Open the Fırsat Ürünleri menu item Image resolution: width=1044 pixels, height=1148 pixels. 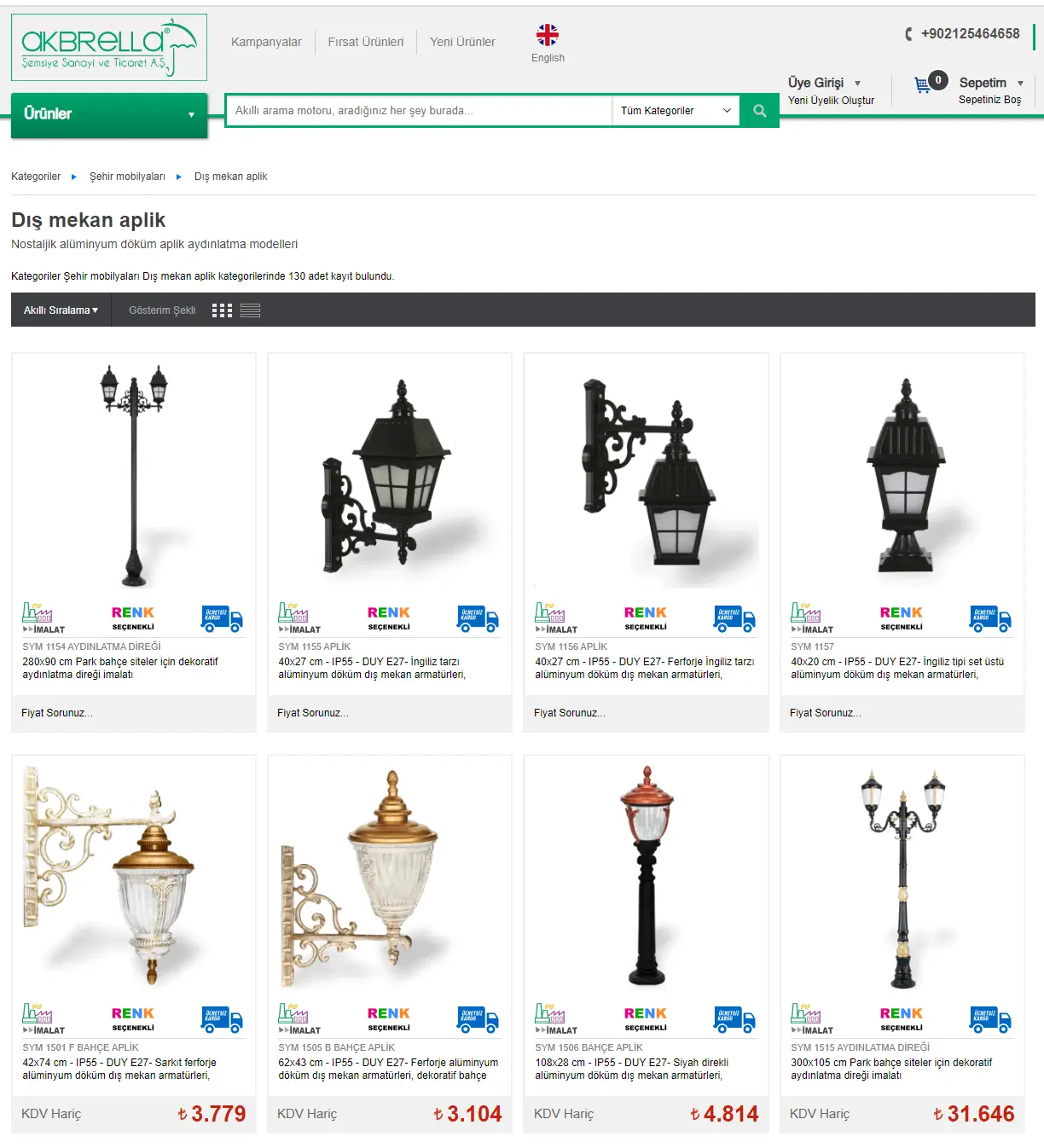(x=366, y=42)
